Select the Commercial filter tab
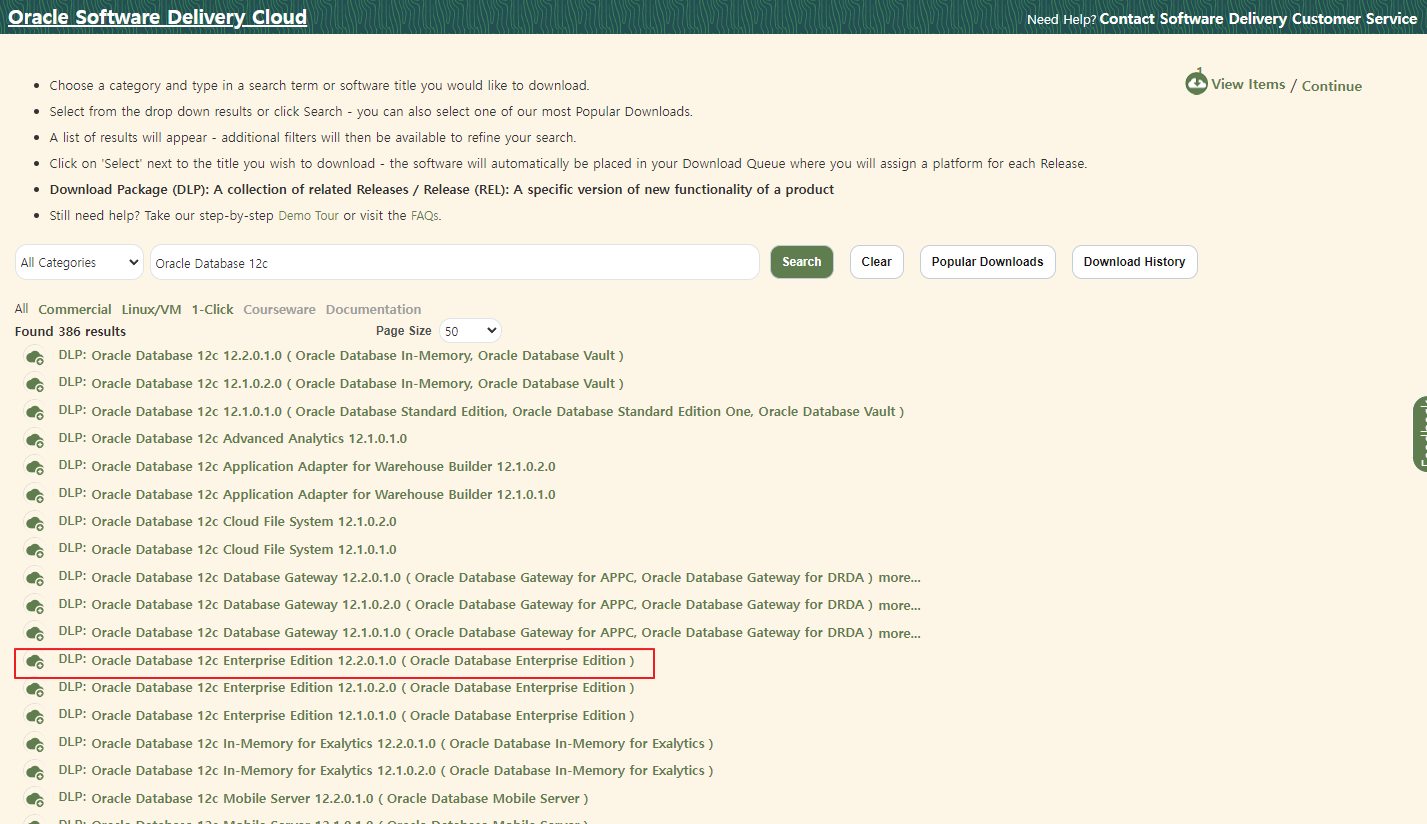 coord(75,309)
